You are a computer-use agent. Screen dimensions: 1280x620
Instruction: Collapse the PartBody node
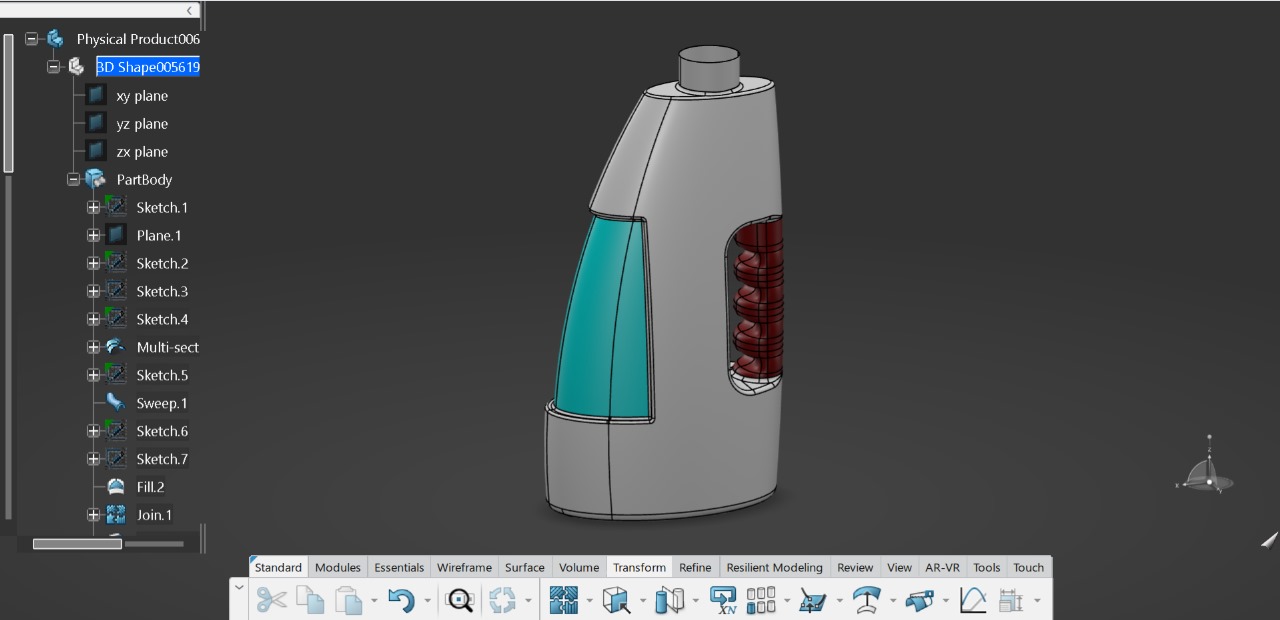point(73,179)
